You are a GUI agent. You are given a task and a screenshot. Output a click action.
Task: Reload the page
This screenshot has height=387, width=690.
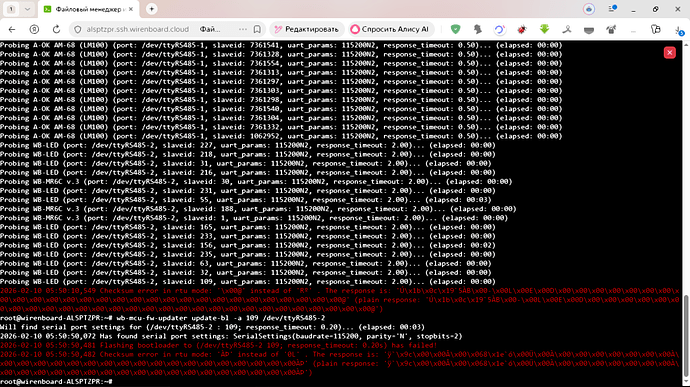coord(56,29)
